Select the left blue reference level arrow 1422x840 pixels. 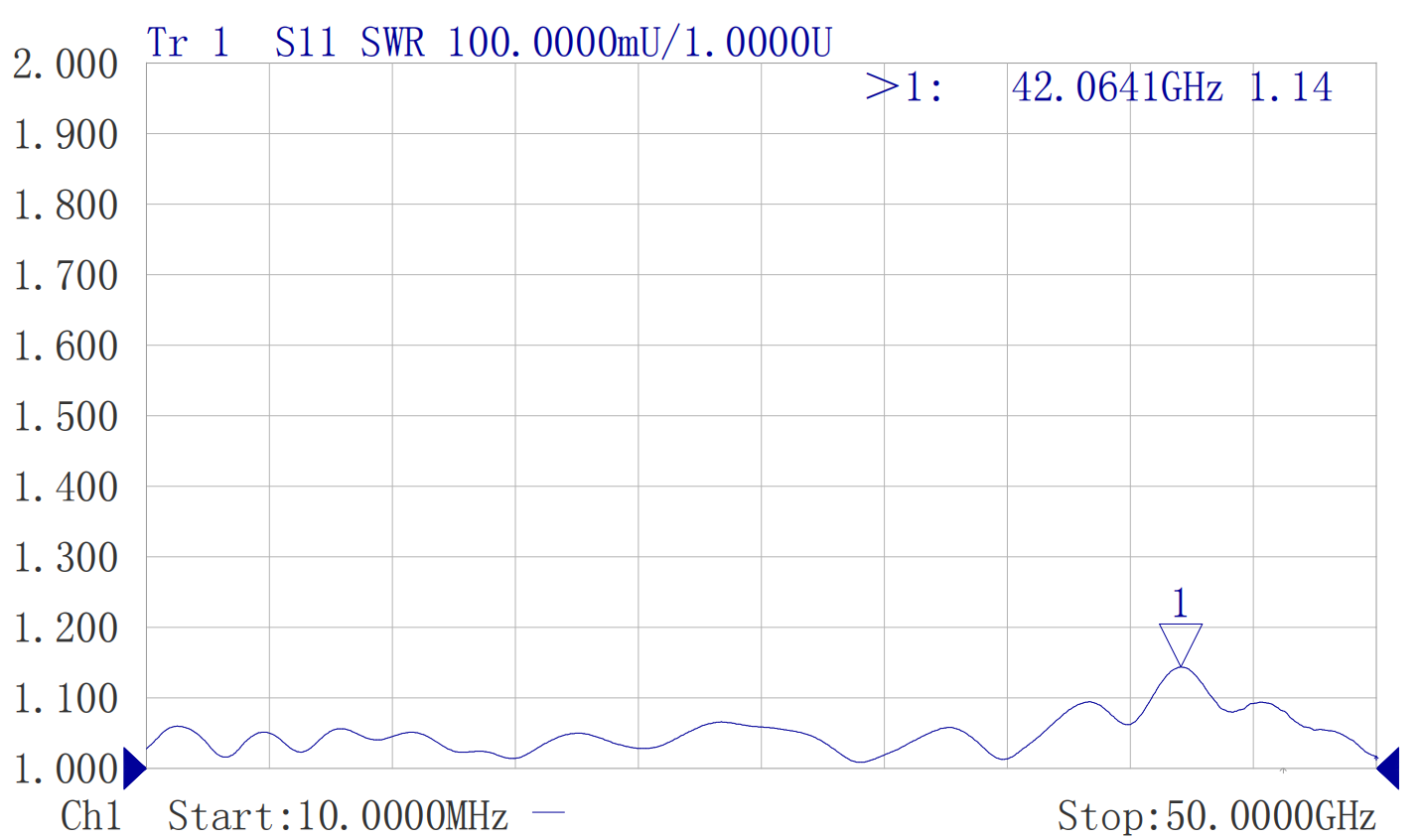[134, 768]
